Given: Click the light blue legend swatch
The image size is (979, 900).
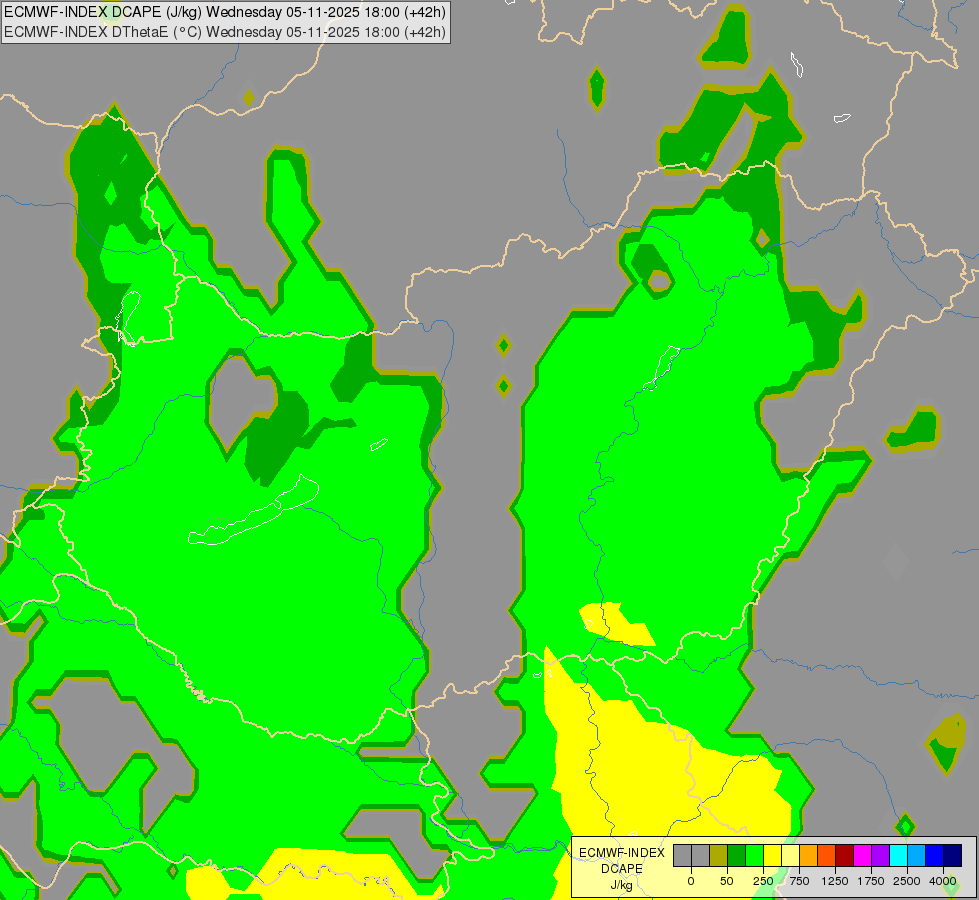Looking at the screenshot, I should click(x=917, y=855).
